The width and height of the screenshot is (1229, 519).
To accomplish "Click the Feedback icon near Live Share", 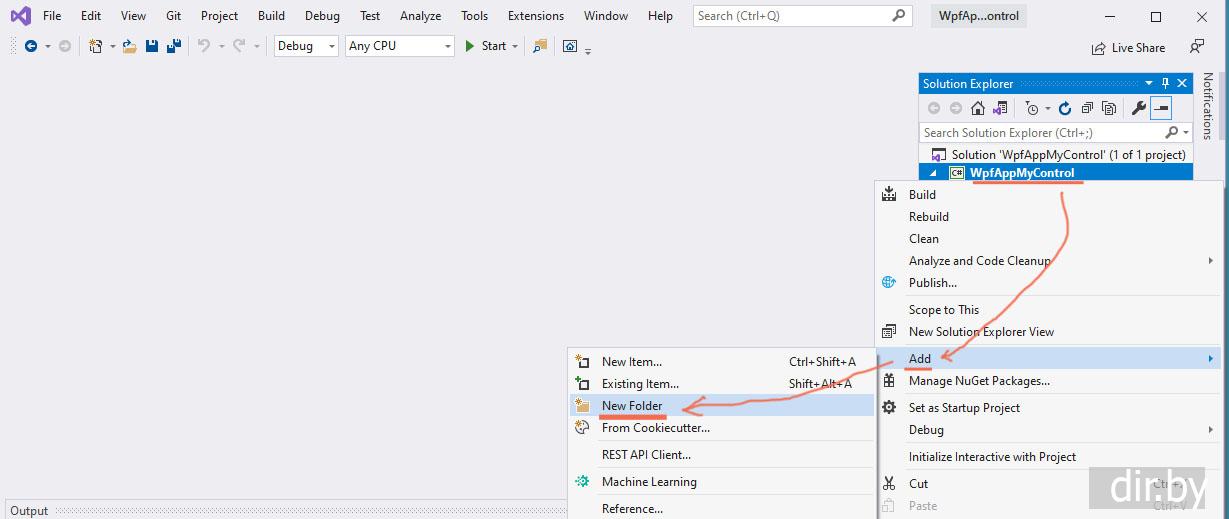I will pos(1196,47).
